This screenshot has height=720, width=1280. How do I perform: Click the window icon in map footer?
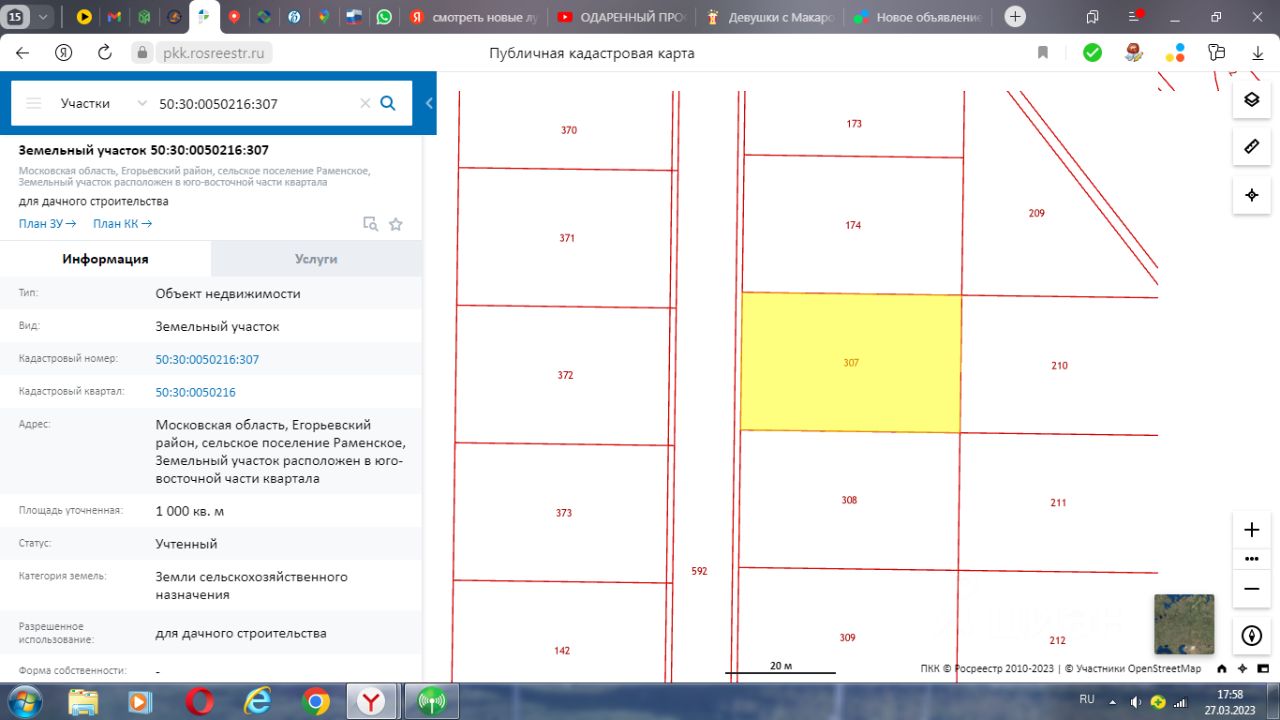pyautogui.click(x=1261, y=669)
